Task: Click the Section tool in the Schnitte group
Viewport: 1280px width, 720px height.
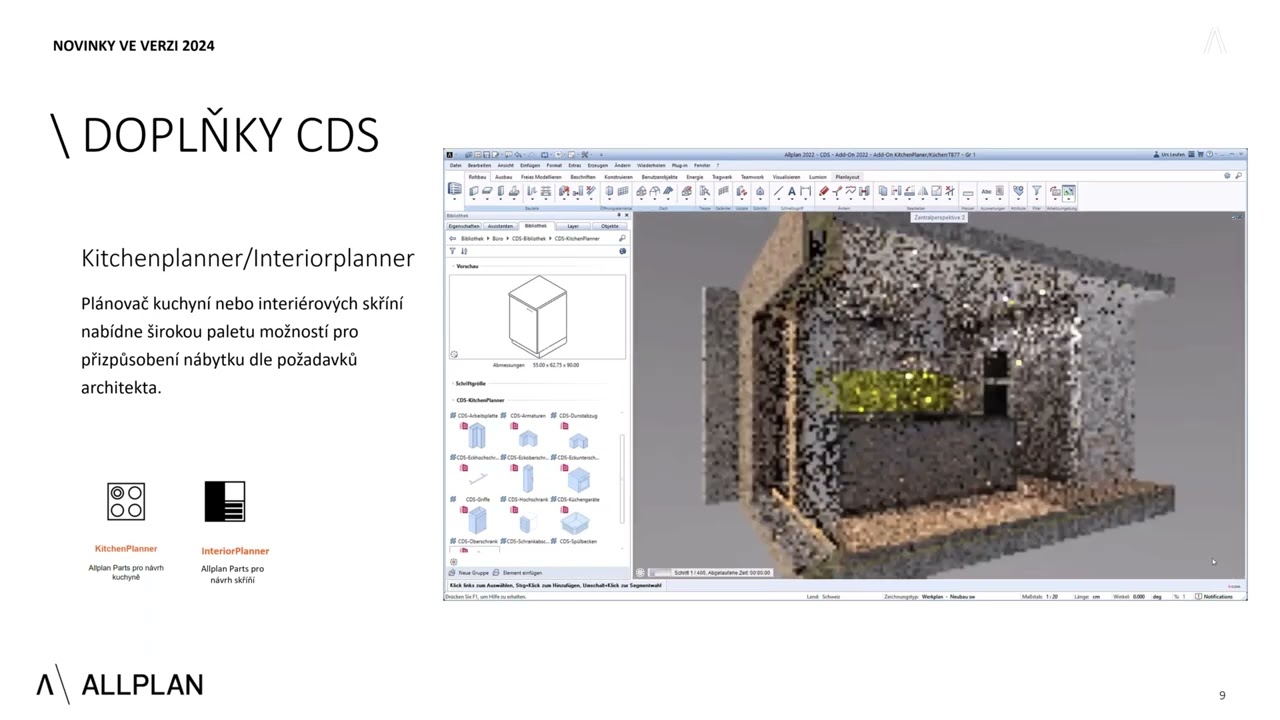Action: click(x=759, y=191)
